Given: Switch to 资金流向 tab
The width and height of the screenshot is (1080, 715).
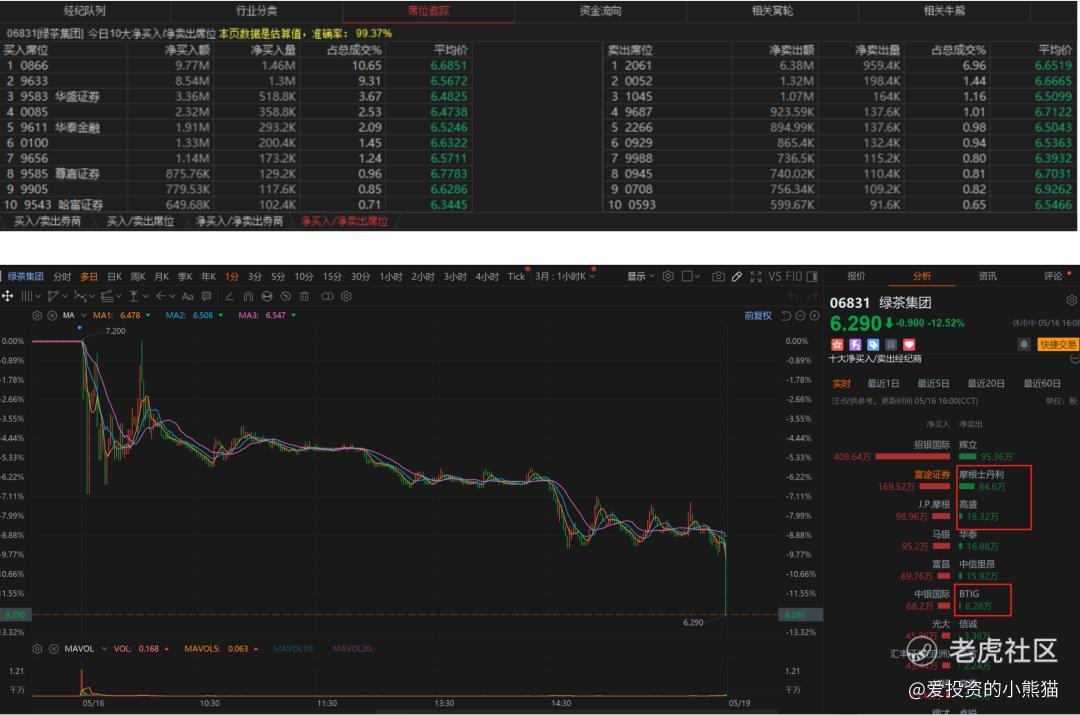Looking at the screenshot, I should [x=600, y=10].
